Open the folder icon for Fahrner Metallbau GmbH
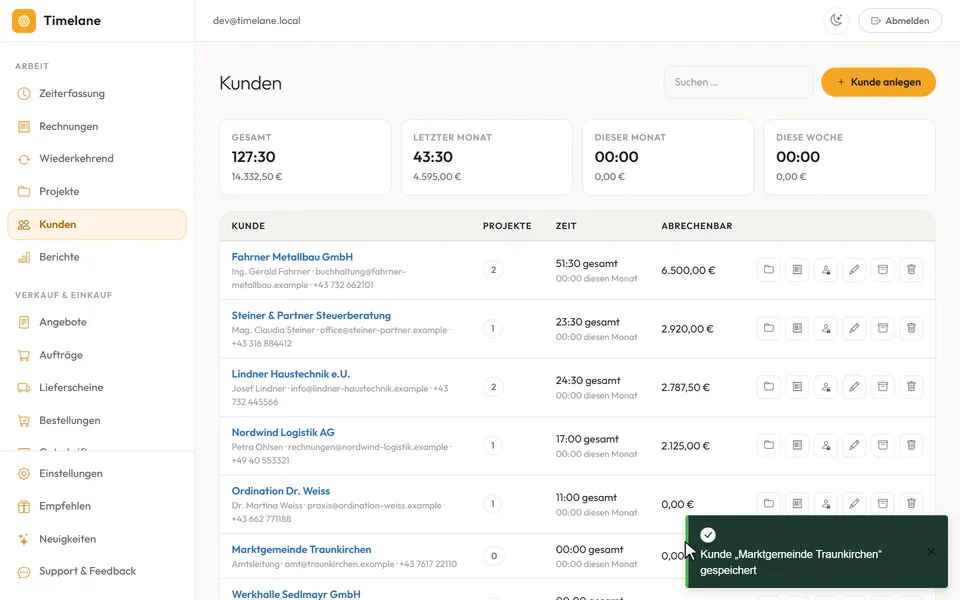 768,270
